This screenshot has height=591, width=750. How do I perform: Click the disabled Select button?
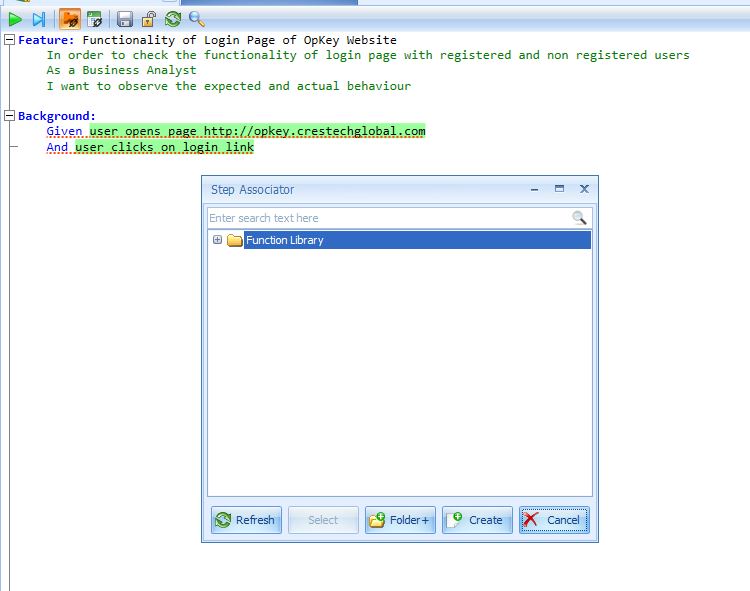(x=323, y=520)
